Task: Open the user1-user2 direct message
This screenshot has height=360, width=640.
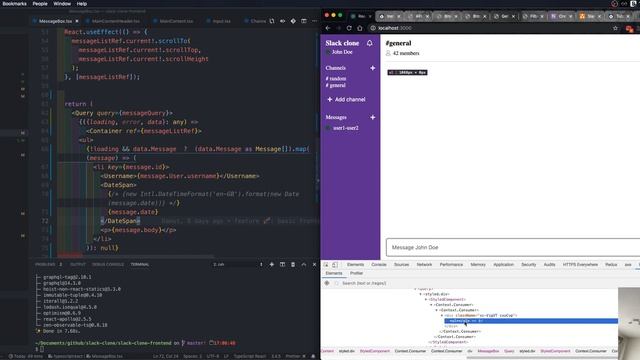Action: [x=346, y=128]
